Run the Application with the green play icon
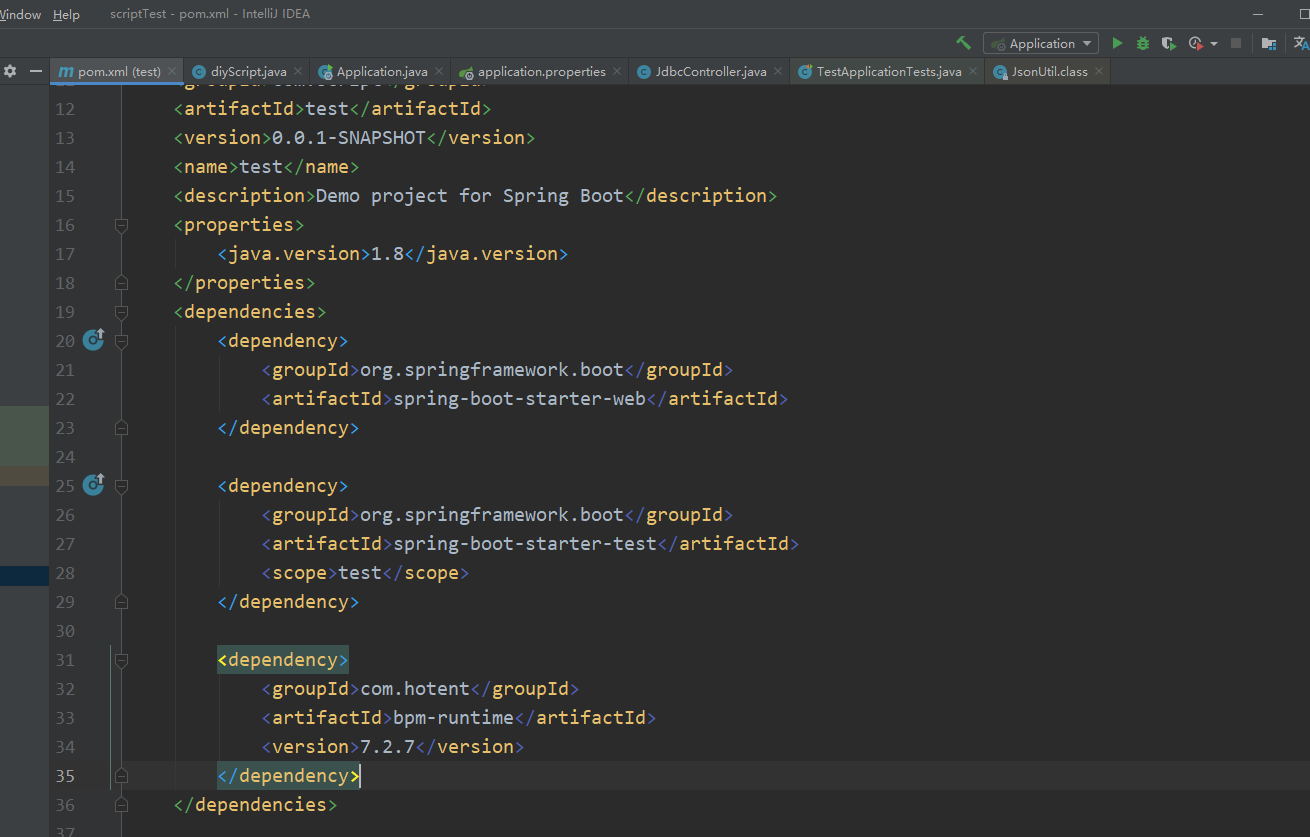The height and width of the screenshot is (837, 1310). pos(1117,43)
